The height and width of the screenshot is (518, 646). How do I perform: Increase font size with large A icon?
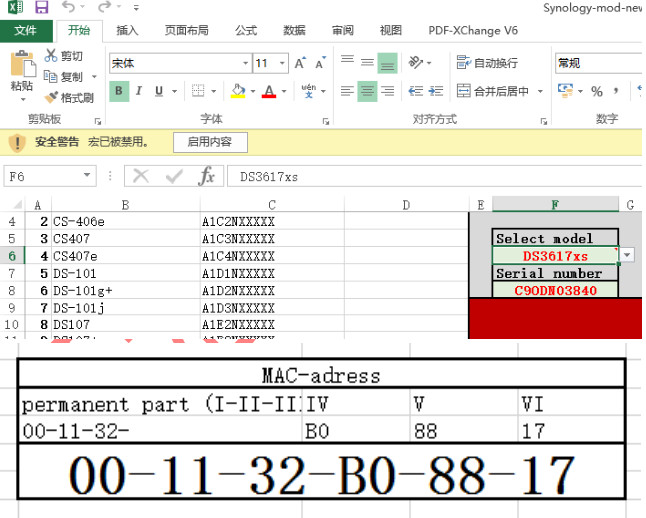(300, 63)
